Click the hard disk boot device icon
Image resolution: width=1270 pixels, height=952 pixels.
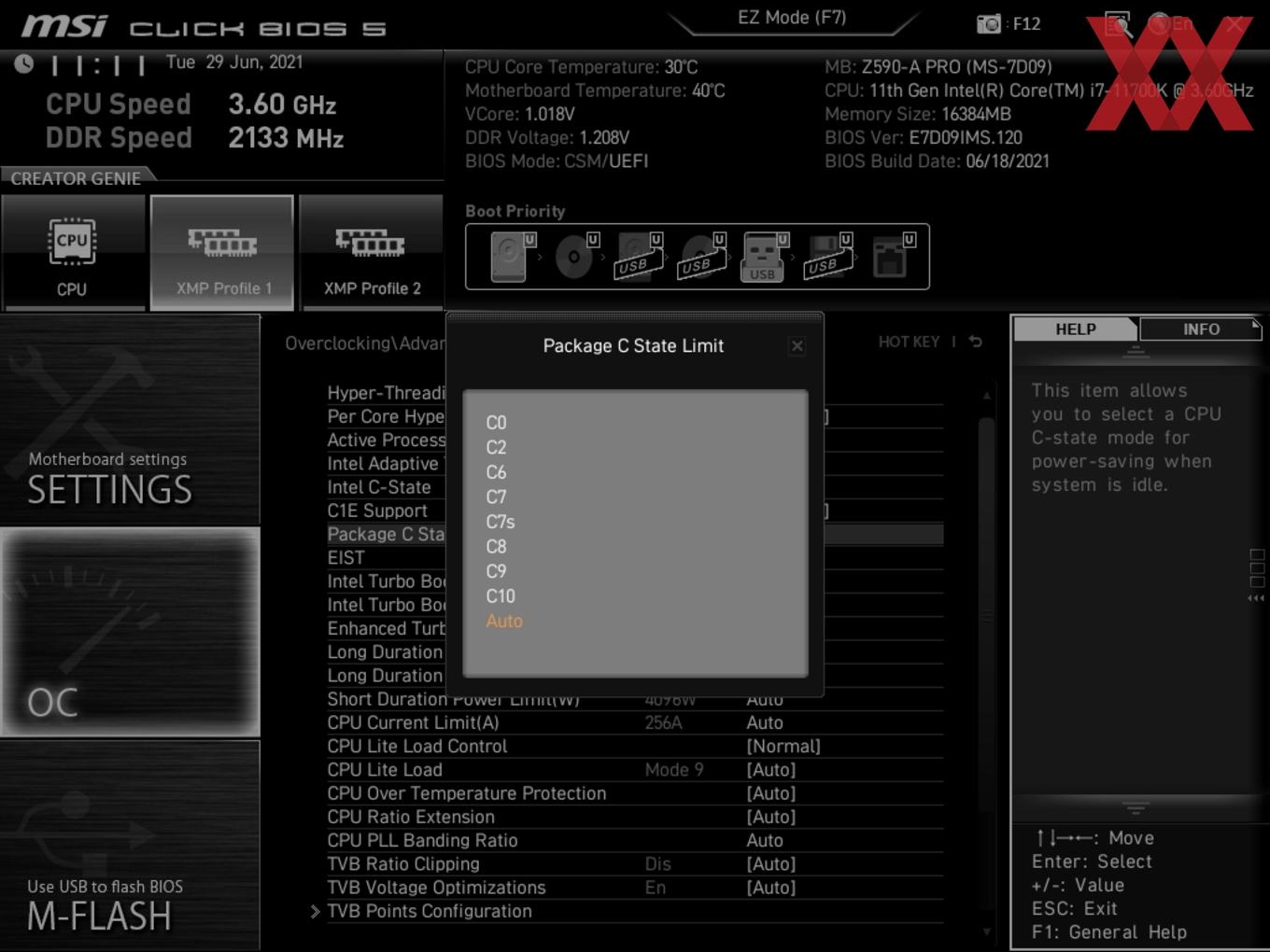[x=511, y=257]
